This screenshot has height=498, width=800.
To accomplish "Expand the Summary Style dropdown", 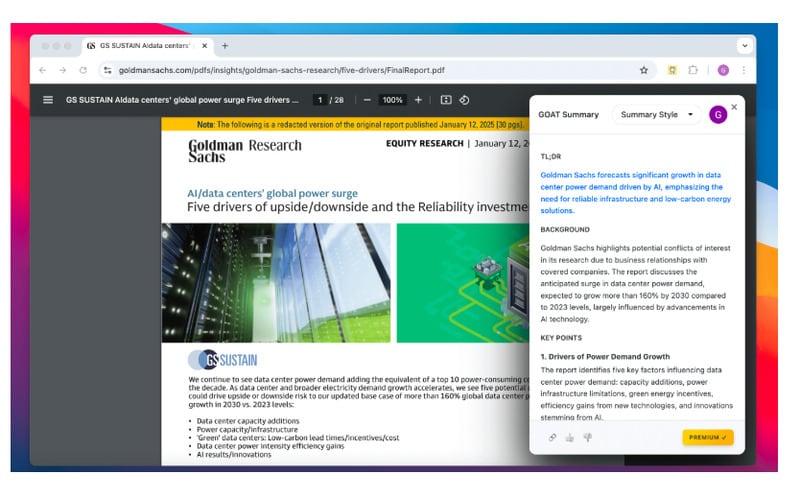I will pyautogui.click(x=655, y=115).
